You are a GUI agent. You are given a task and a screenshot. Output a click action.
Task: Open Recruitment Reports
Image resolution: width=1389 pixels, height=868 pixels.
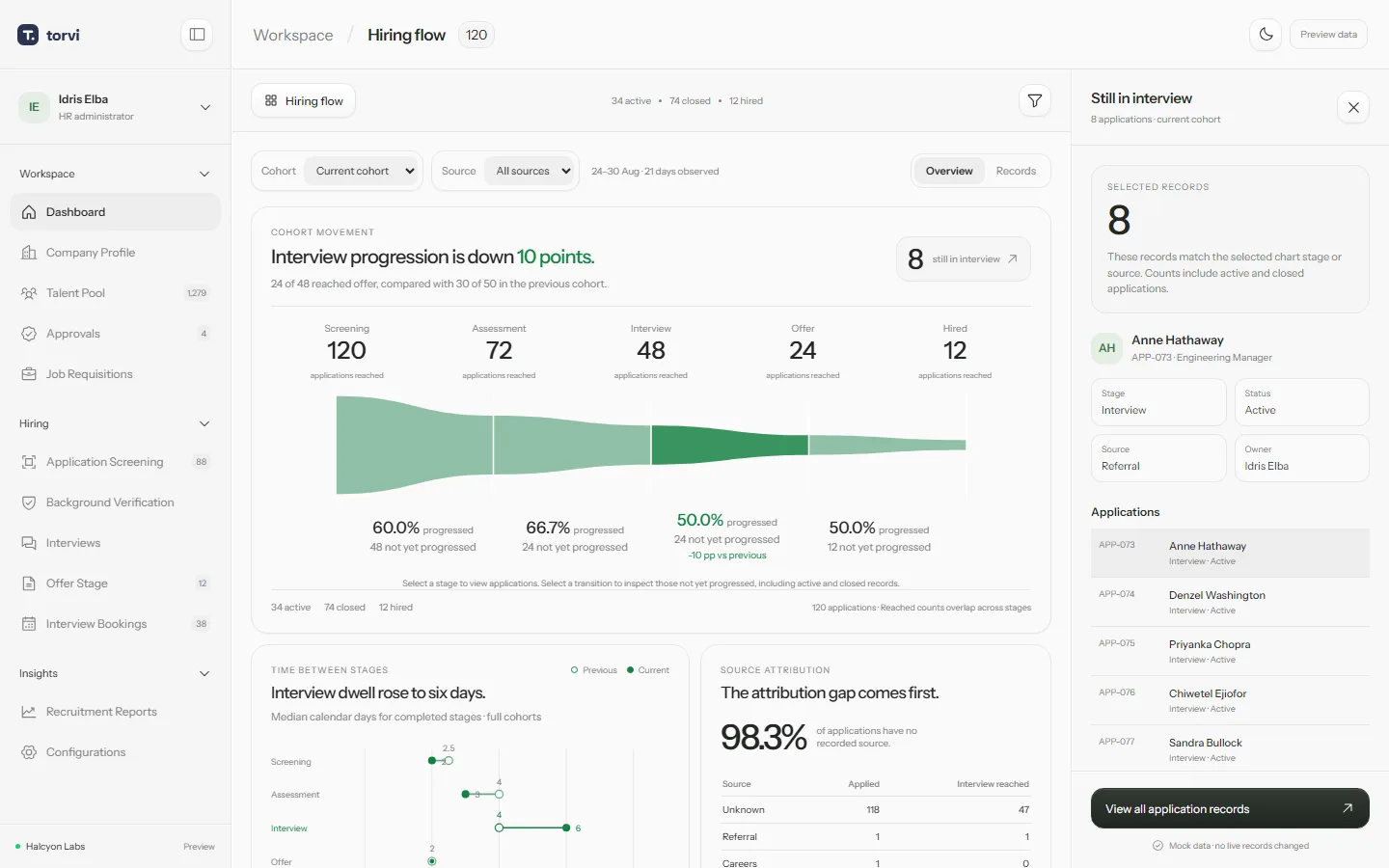(115, 712)
